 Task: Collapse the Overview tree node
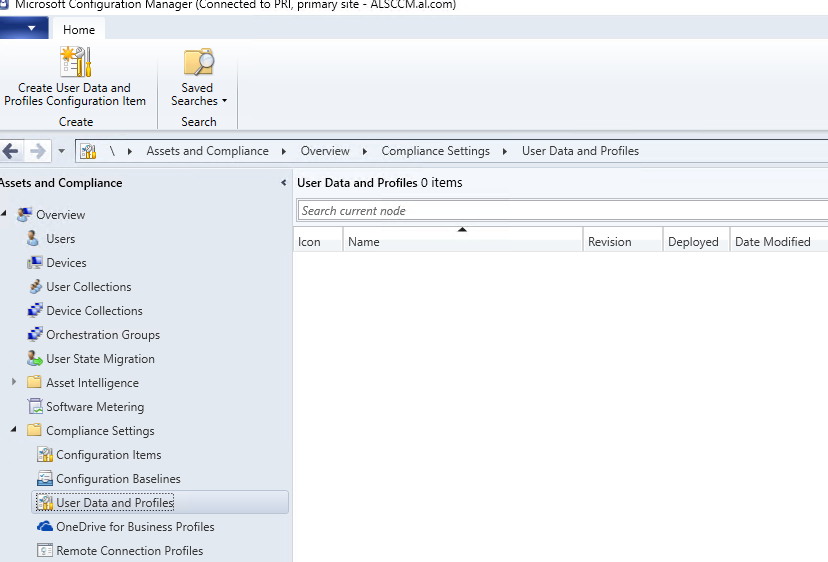(4, 213)
